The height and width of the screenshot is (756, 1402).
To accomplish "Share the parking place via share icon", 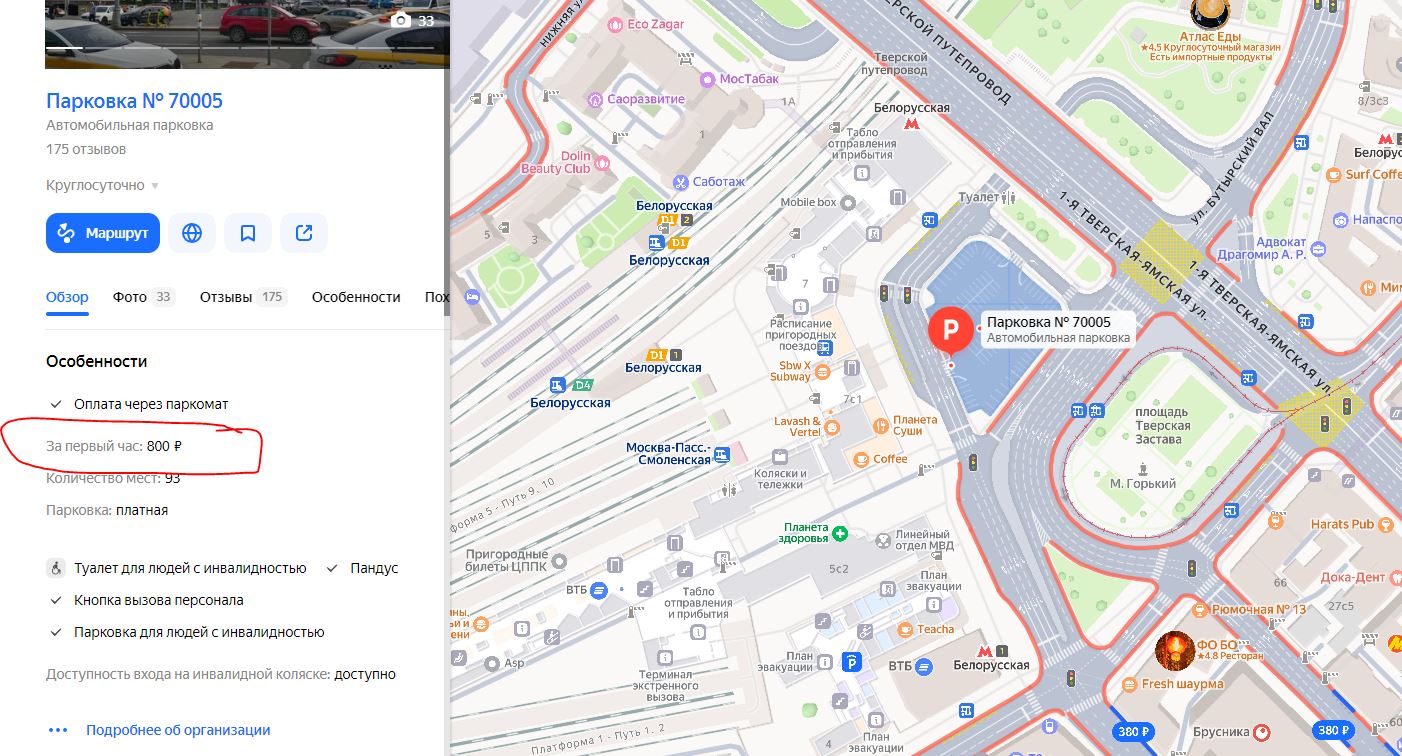I will pos(304,233).
